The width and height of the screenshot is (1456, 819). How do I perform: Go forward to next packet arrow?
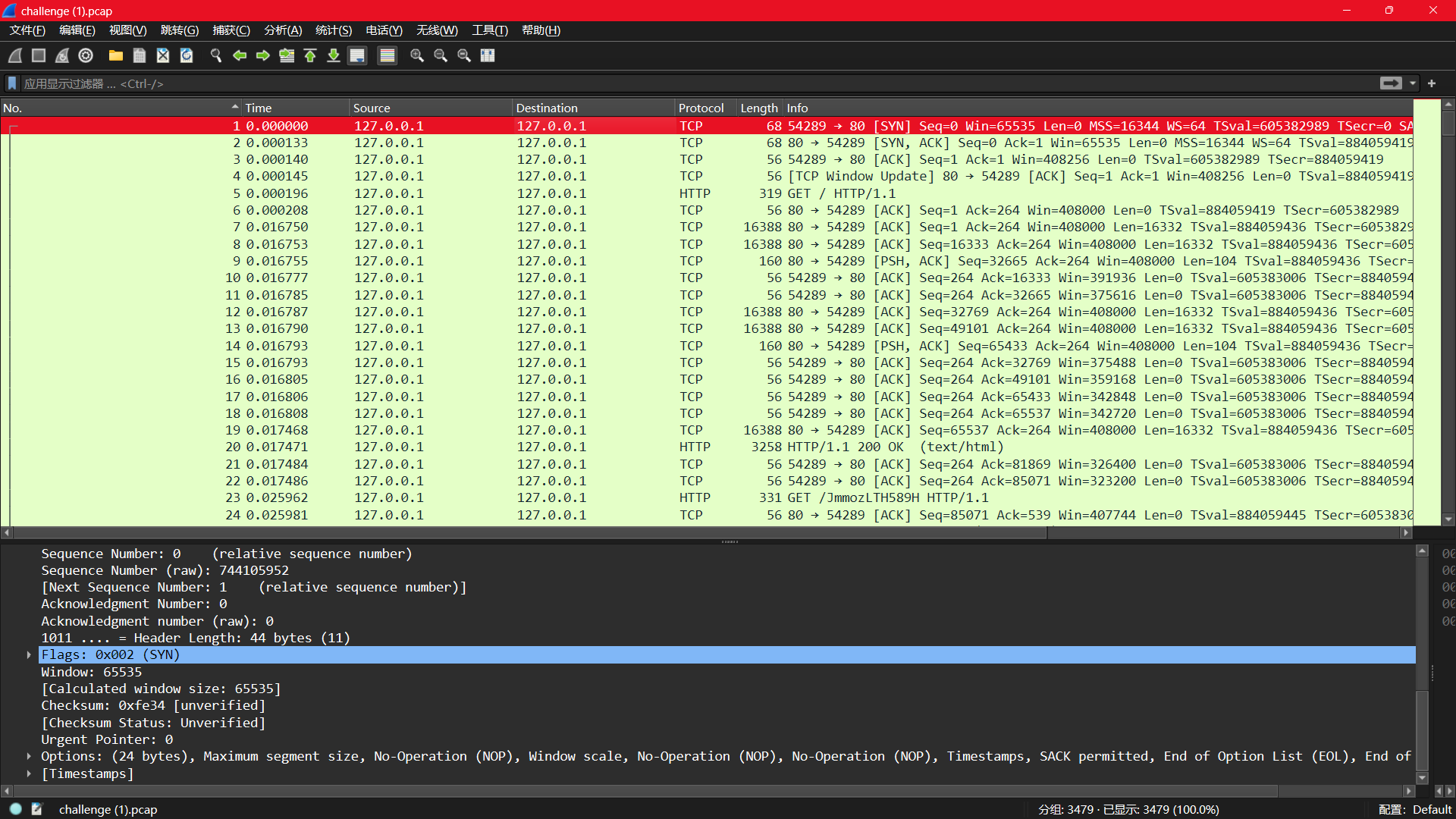263,55
